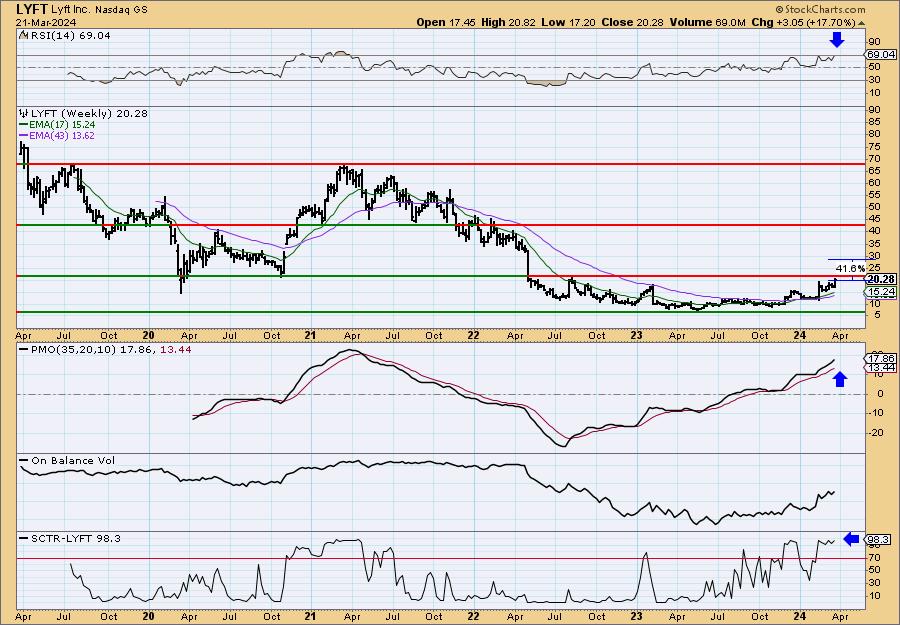Image resolution: width=900 pixels, height=625 pixels.
Task: Click the 'PMO(35,20,10) 17.86, 13.44' label
Action: [x=111, y=350]
